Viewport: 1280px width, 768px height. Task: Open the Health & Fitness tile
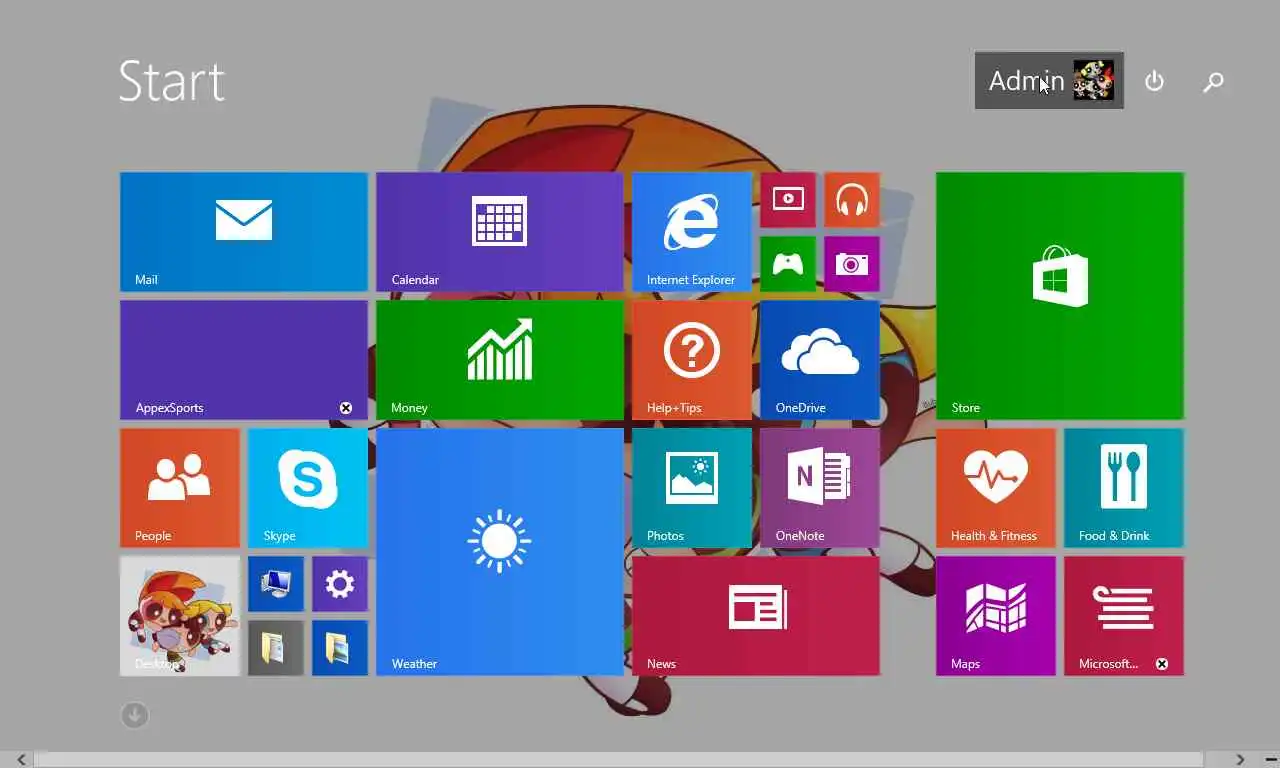click(x=996, y=488)
